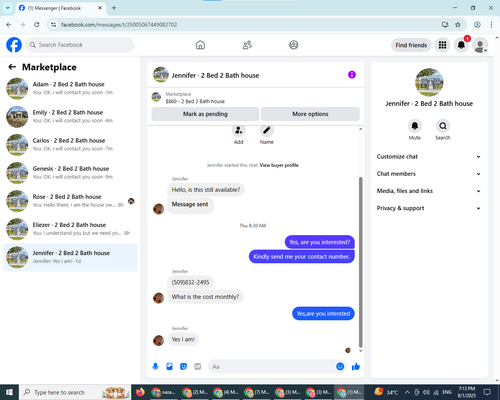This screenshot has height=400, width=500.
Task: Open Windows Start menu
Action: [x=9, y=392]
